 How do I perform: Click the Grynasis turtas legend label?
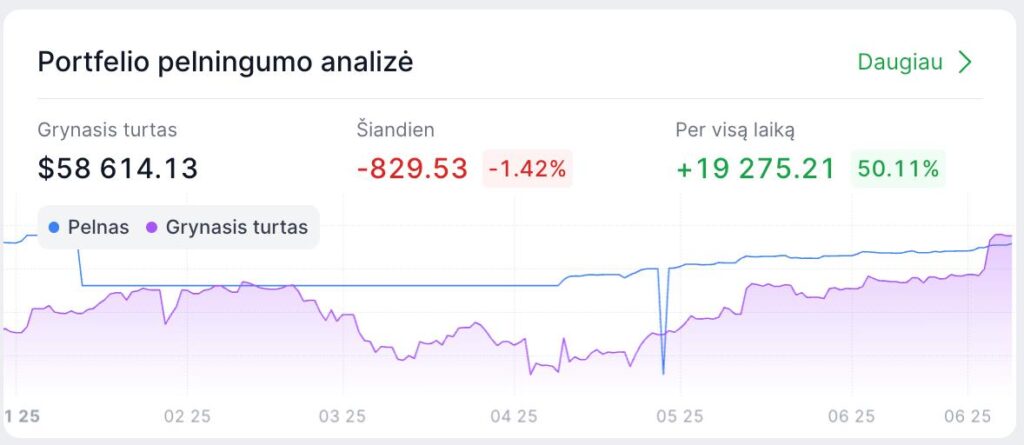[236, 227]
